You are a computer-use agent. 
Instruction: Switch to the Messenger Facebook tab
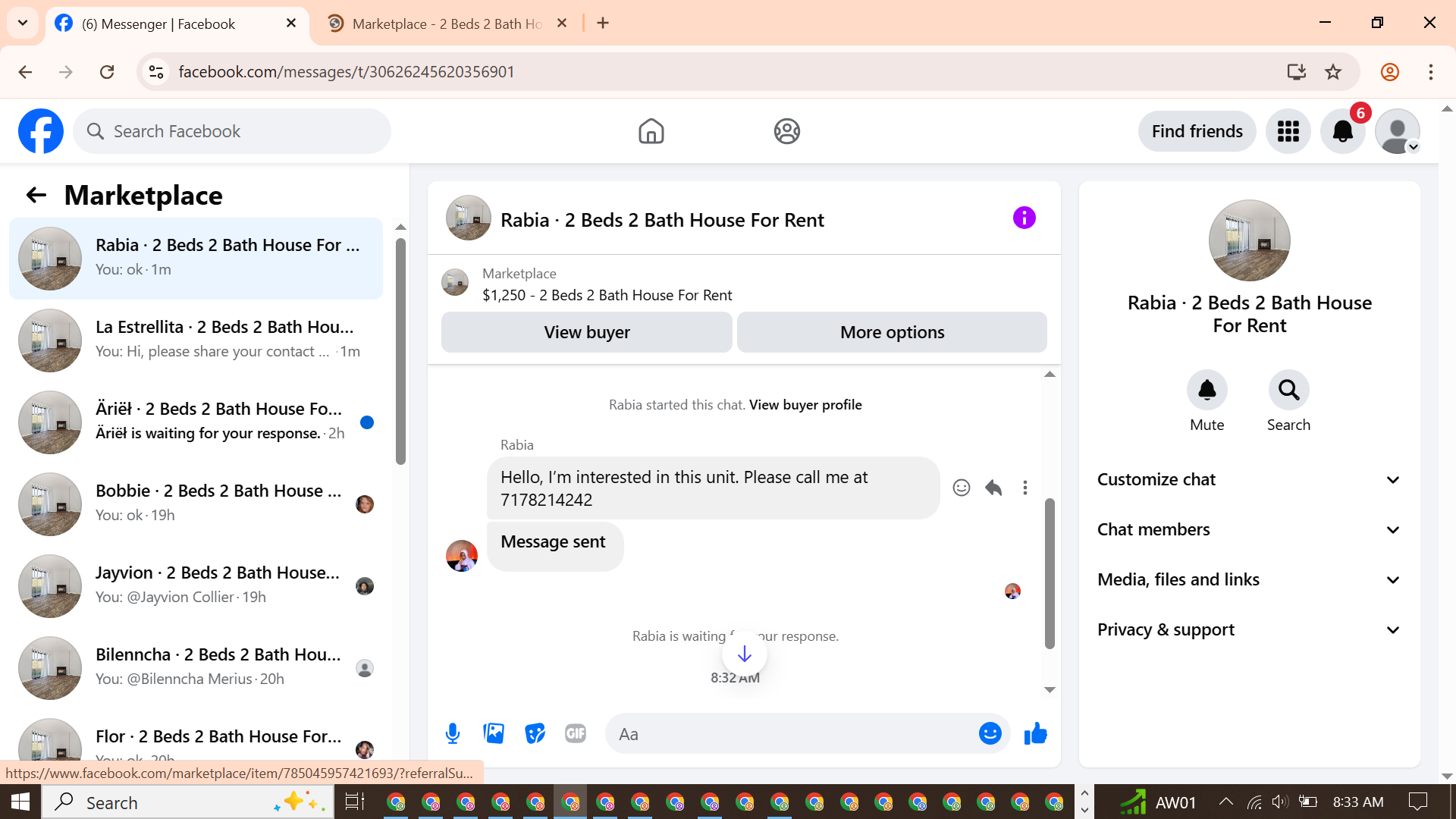coord(177,24)
